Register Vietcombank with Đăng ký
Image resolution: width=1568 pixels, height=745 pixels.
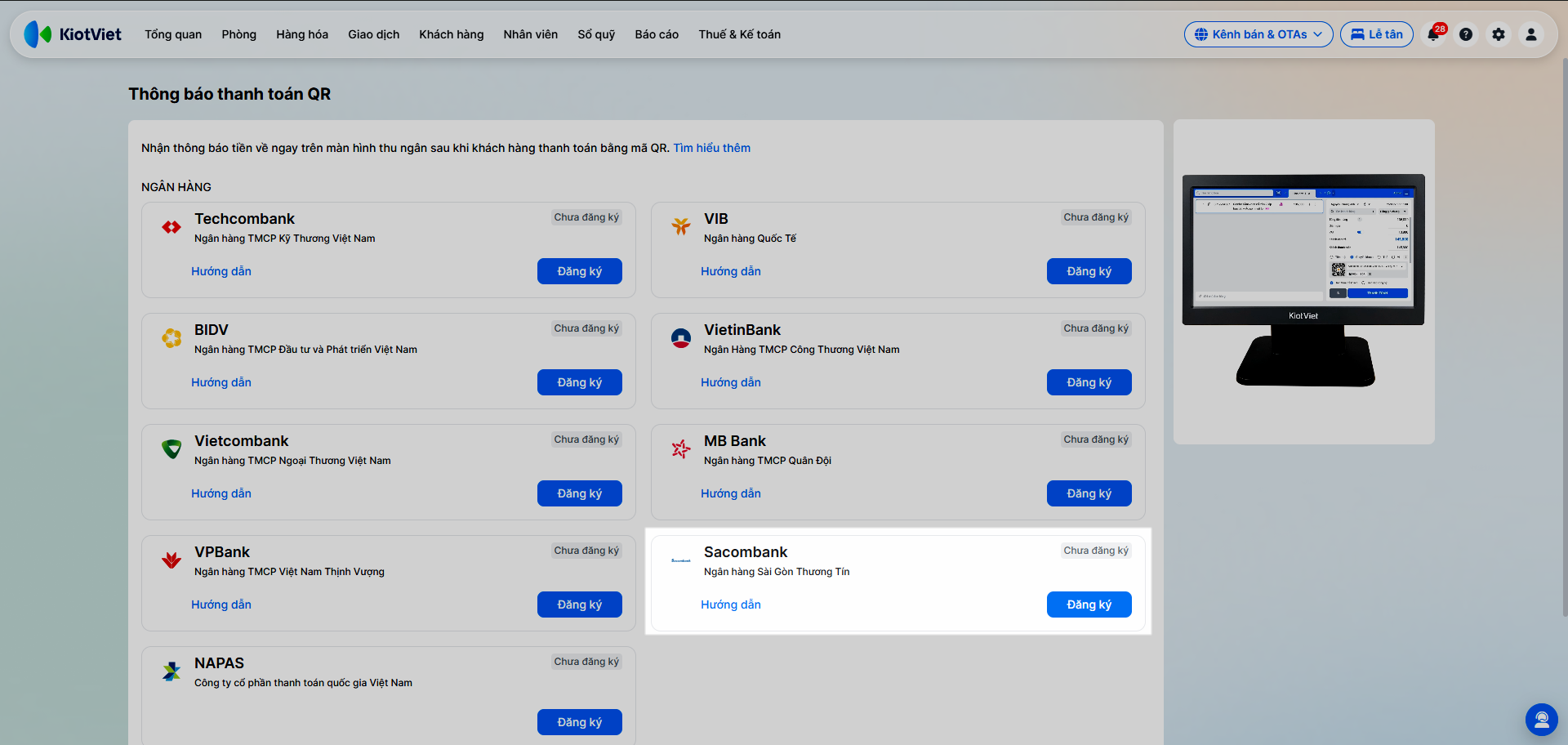coord(580,493)
